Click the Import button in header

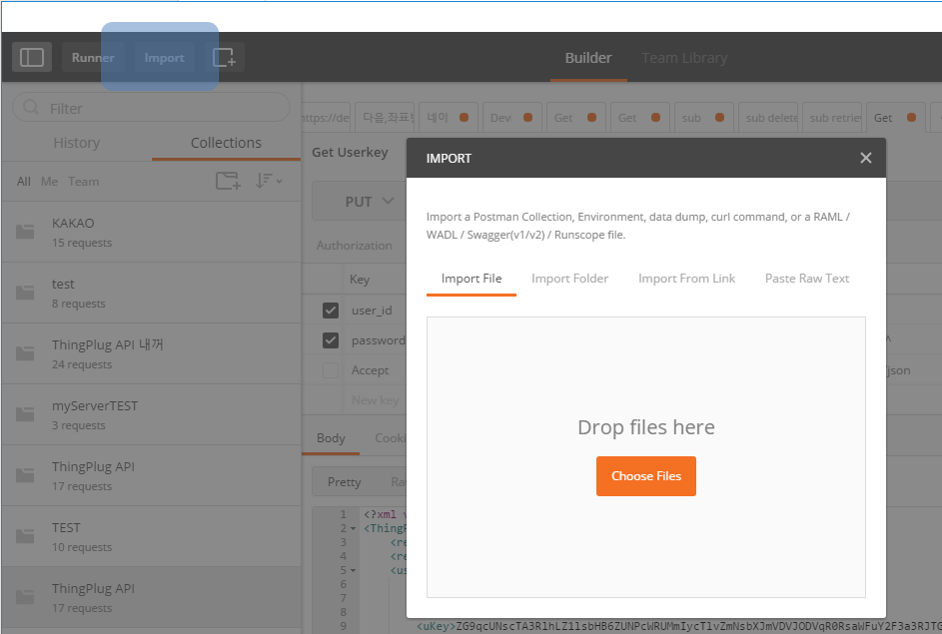click(165, 58)
